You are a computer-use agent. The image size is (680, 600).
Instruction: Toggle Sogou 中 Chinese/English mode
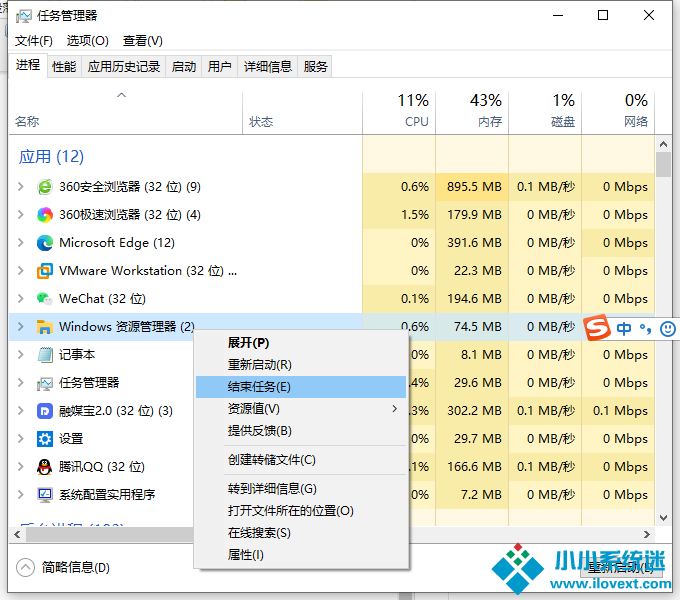[x=624, y=329]
